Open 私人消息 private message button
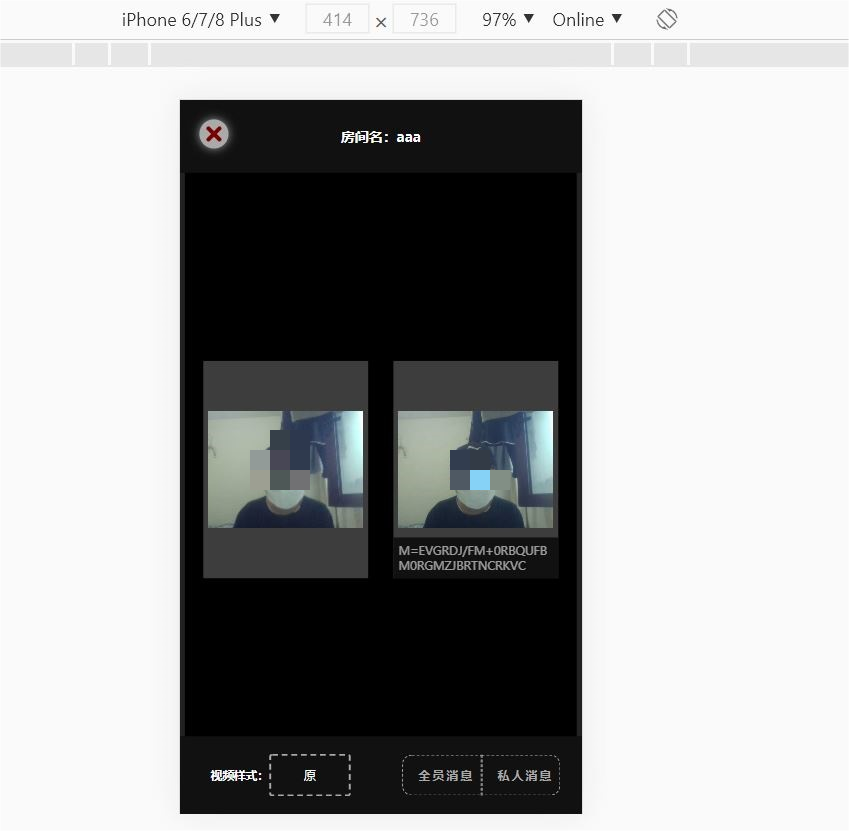The image size is (849, 831). 521,775
